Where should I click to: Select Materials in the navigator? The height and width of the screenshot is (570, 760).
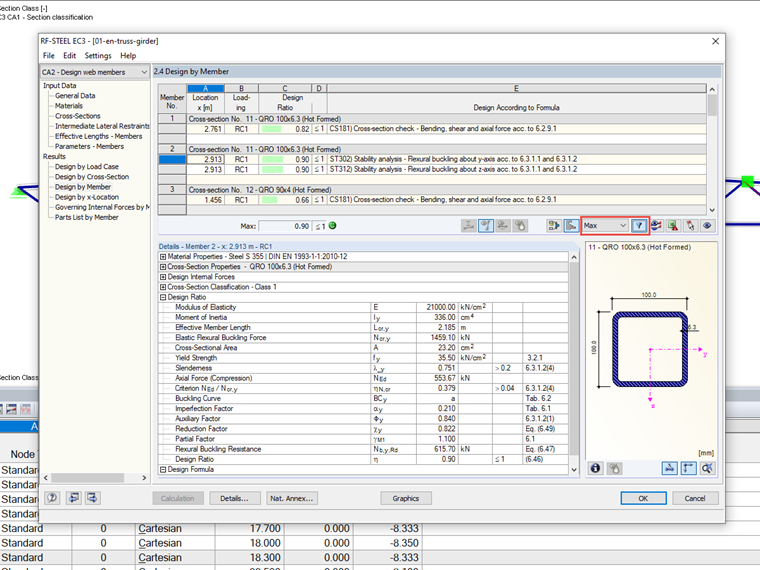tap(69, 106)
